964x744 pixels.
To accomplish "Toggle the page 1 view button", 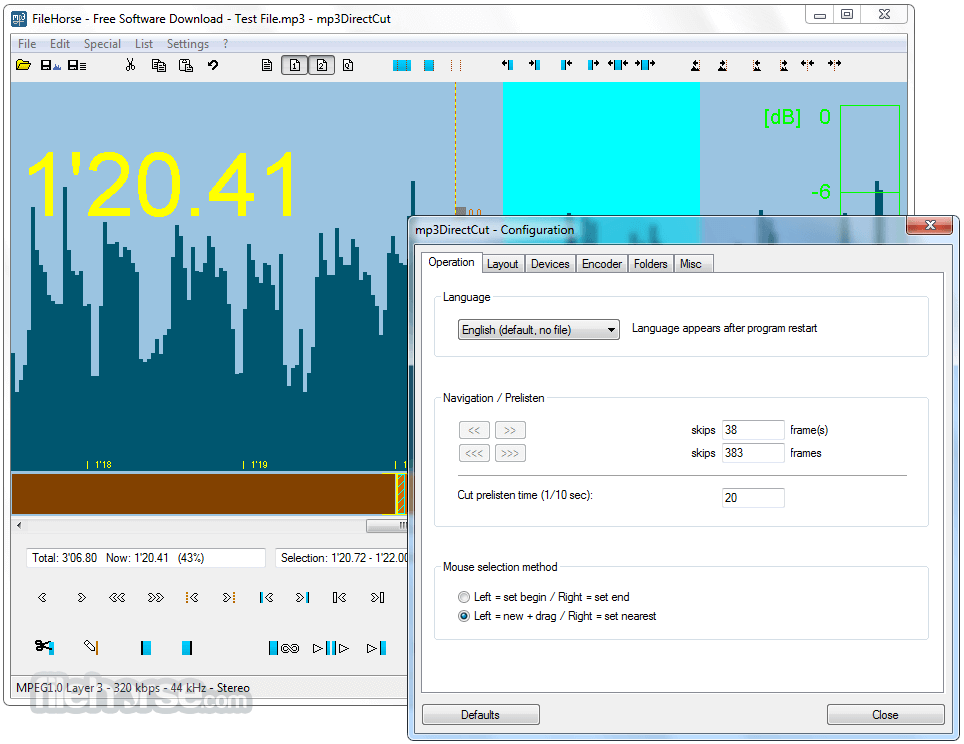I will (294, 65).
